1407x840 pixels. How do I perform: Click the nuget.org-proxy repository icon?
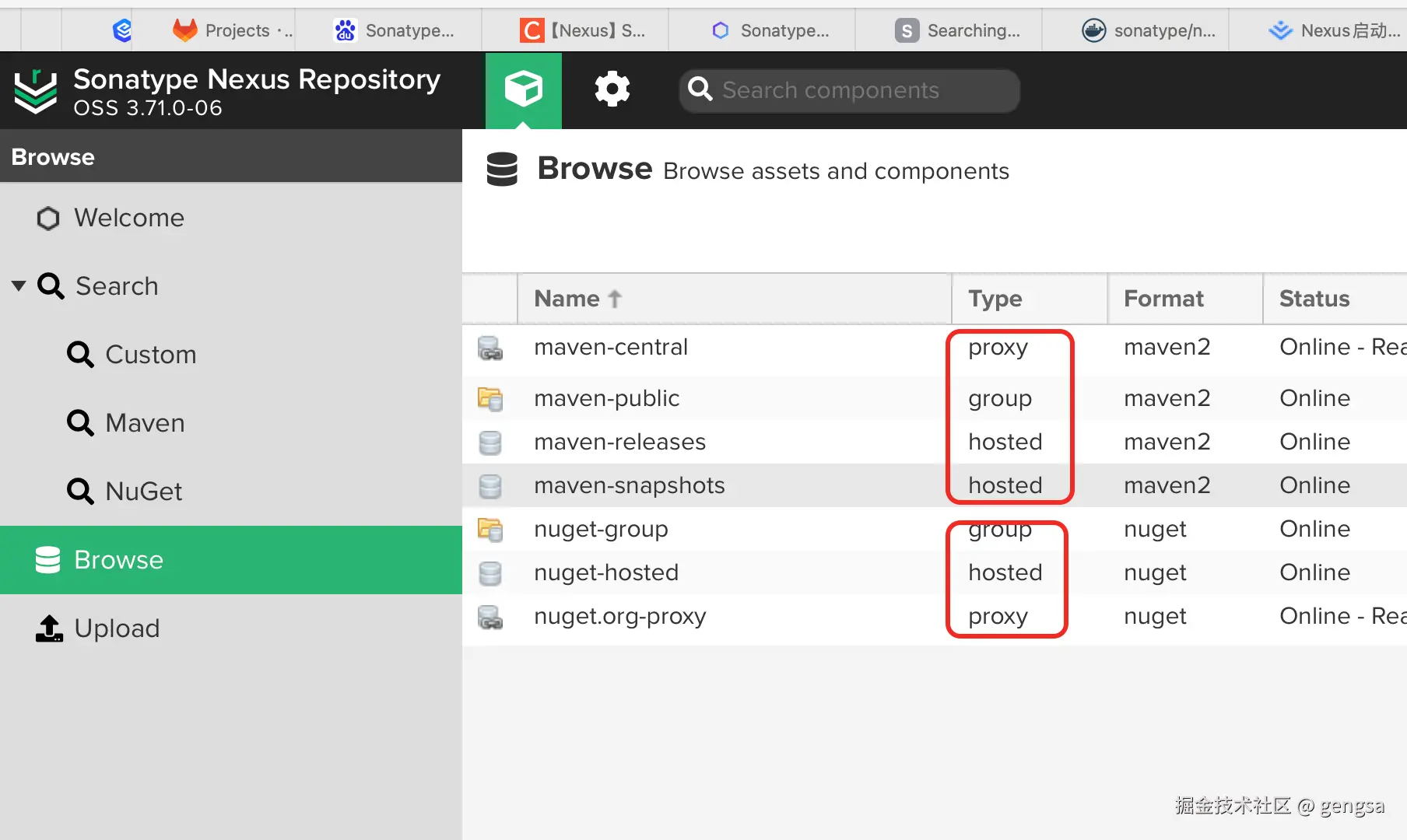point(490,617)
